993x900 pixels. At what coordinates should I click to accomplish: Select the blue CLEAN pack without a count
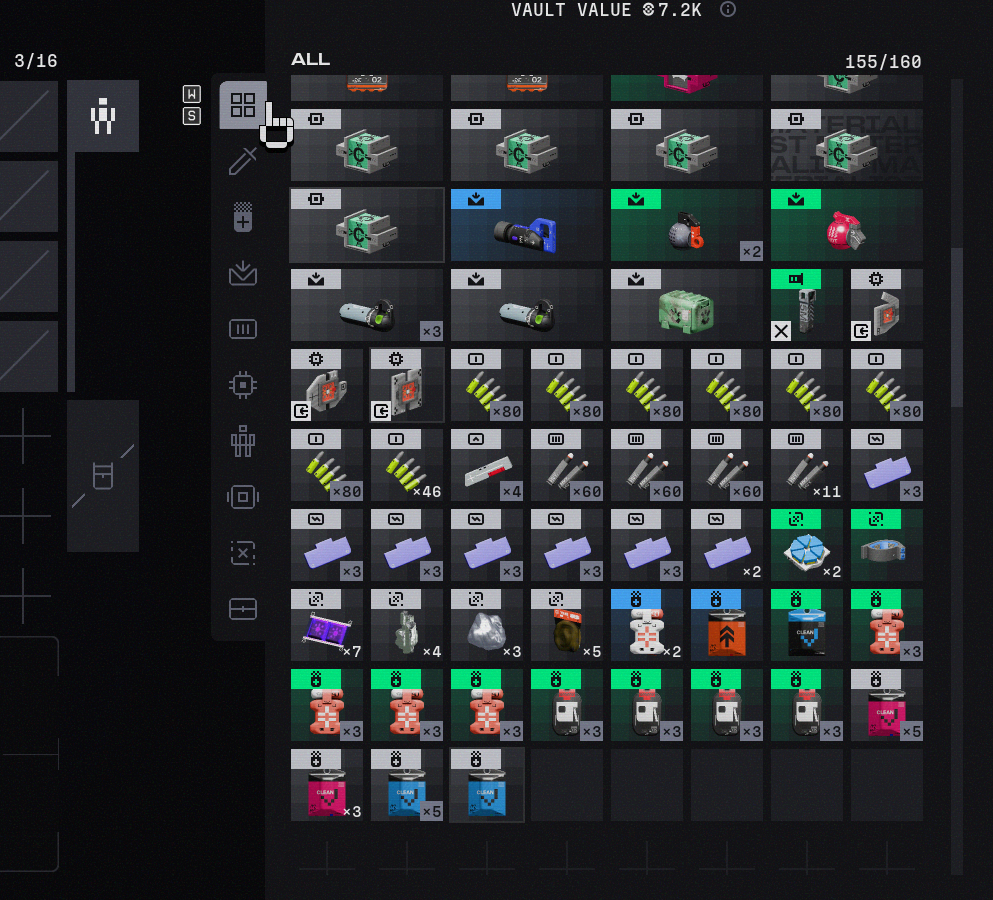pyautogui.click(x=486, y=785)
